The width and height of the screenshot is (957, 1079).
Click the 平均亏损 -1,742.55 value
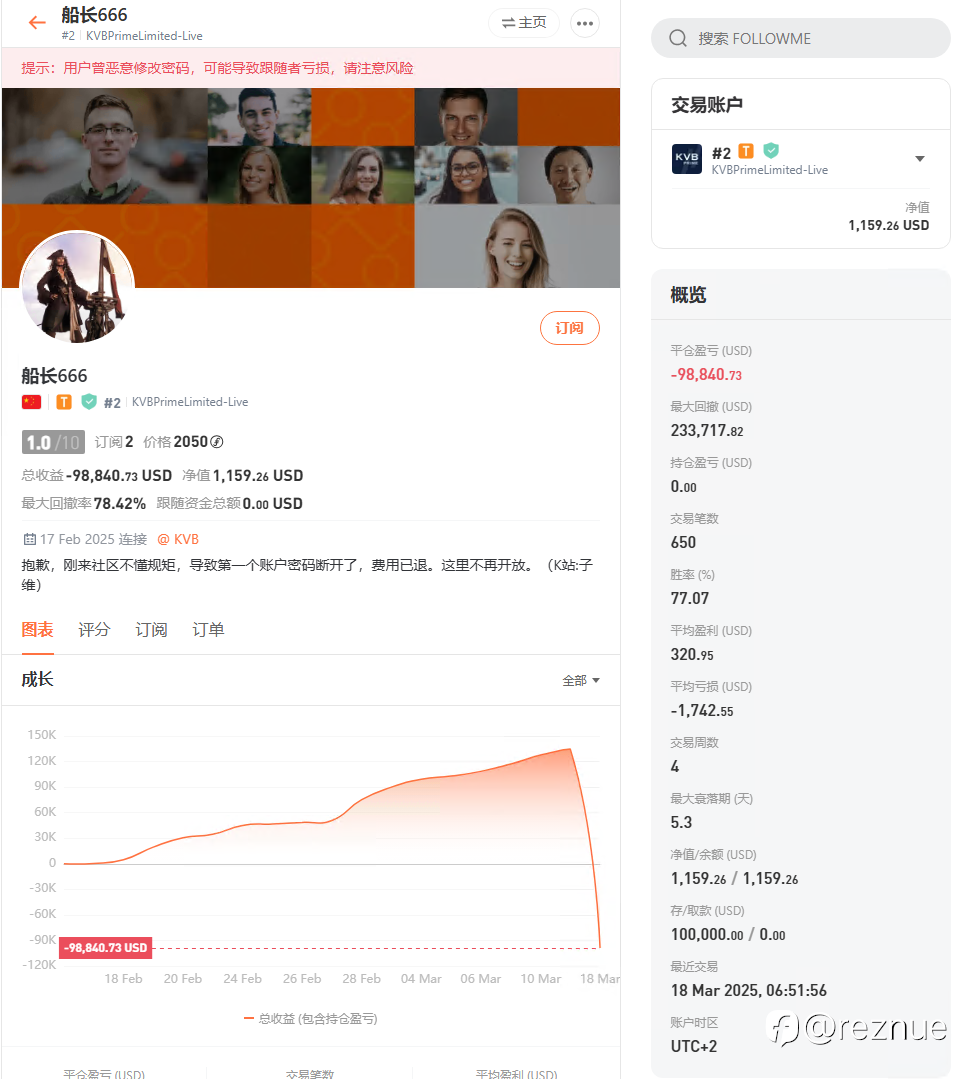coord(702,711)
